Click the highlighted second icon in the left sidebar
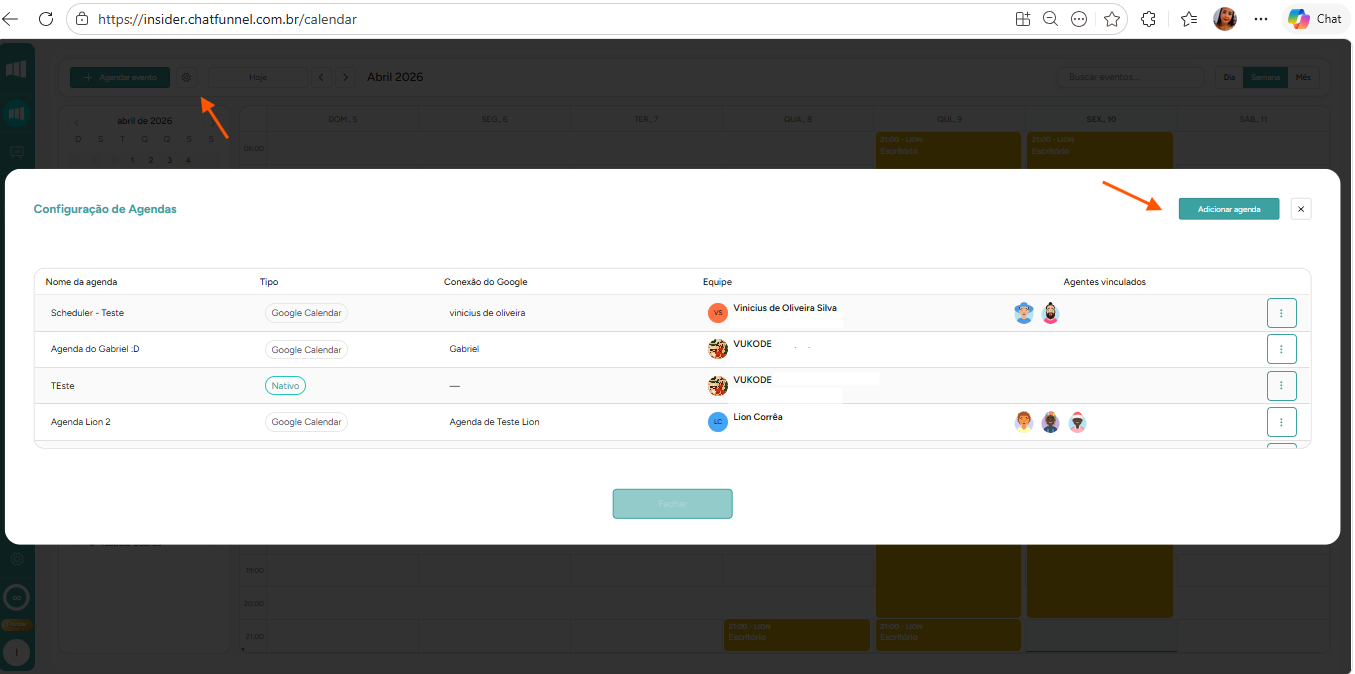This screenshot has height=674, width=1355. (16, 113)
